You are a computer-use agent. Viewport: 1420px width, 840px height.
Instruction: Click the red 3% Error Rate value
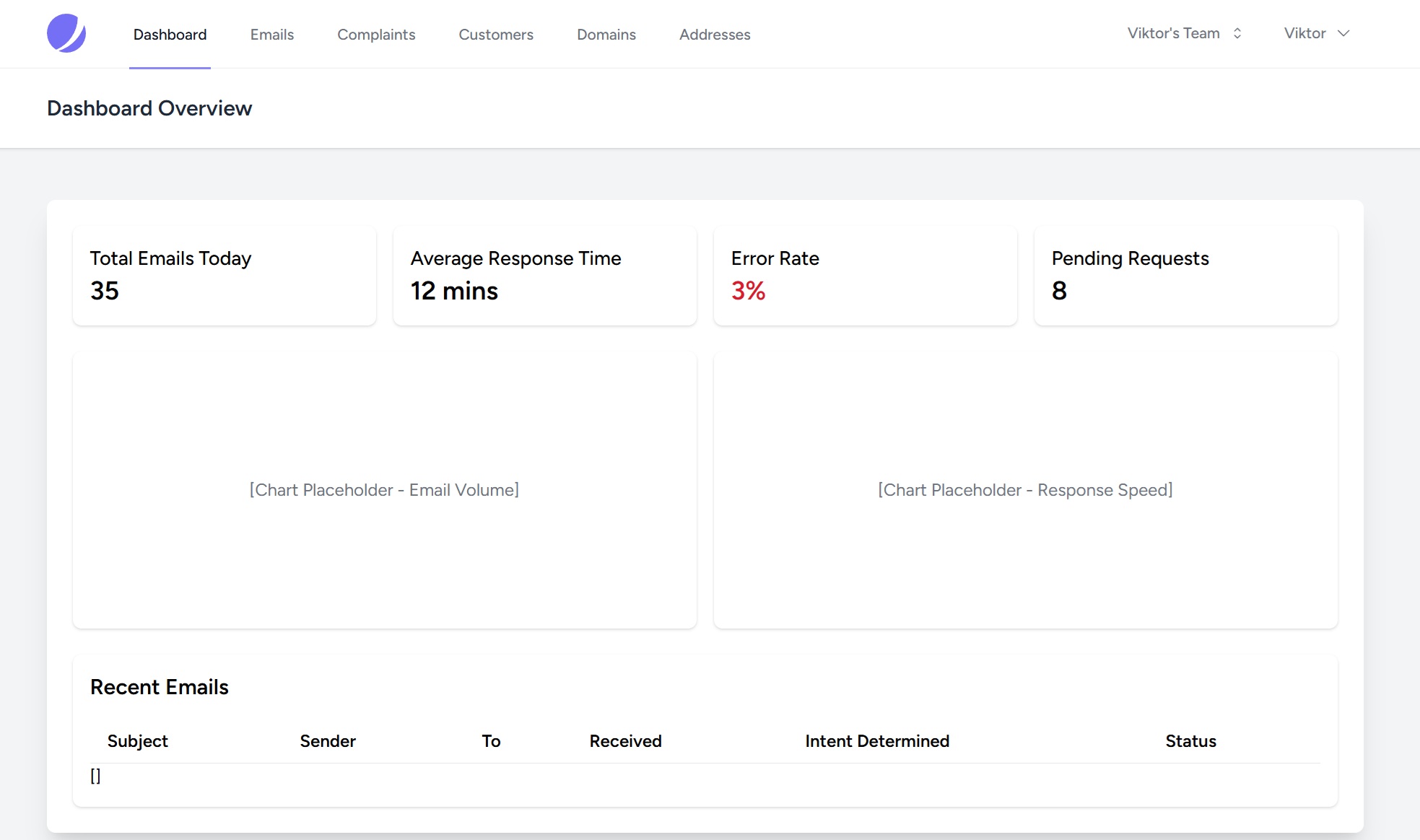(x=748, y=291)
